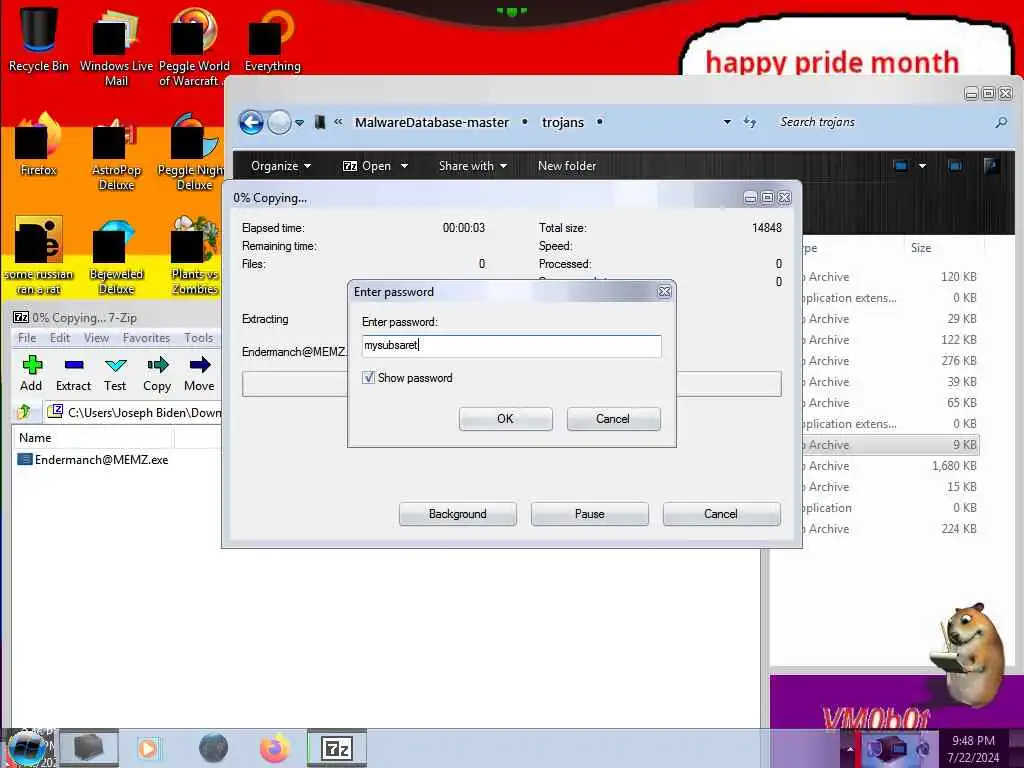Open the Share with dropdown

[x=473, y=166]
